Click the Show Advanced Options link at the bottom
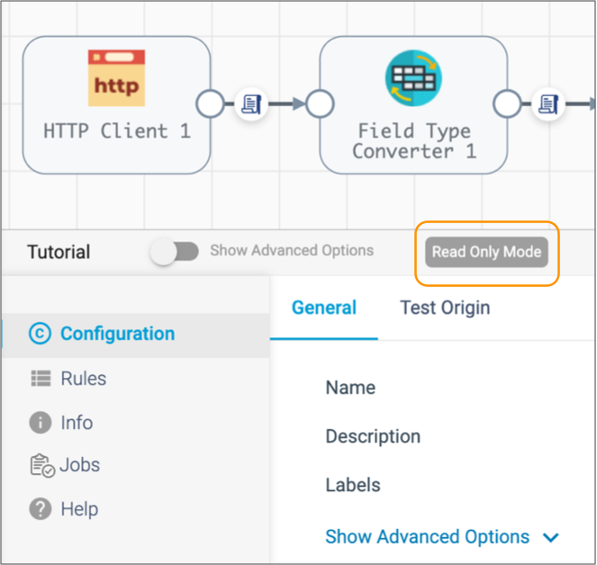Image resolution: width=597 pixels, height=565 pixels. pyautogui.click(x=427, y=537)
